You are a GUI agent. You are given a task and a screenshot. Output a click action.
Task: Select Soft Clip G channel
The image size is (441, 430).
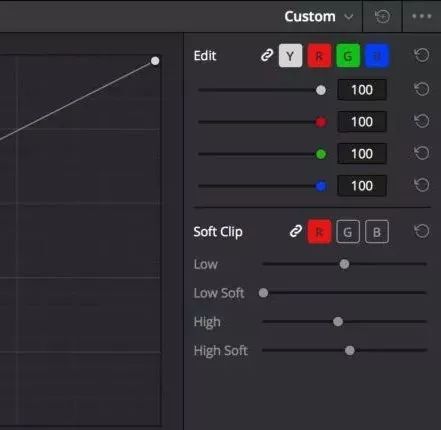[348, 232]
